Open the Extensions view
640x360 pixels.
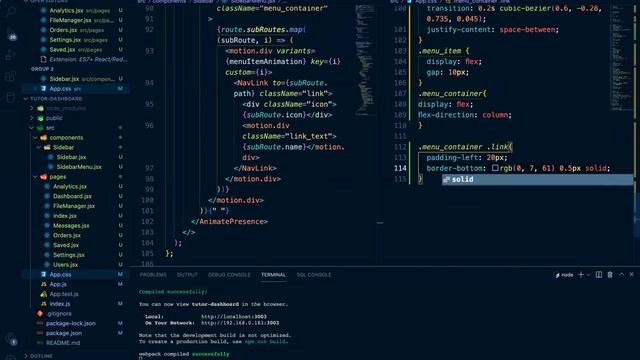[11, 76]
